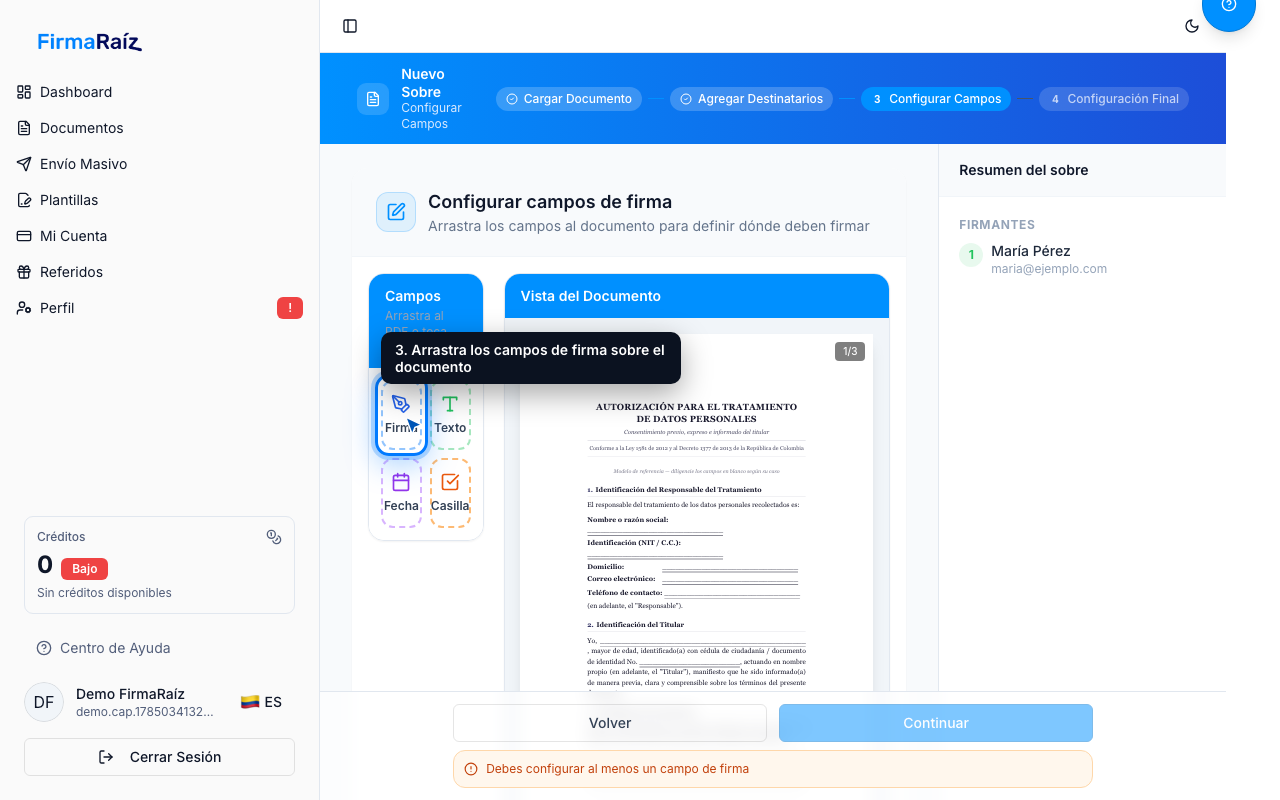Viewport: 1280px width, 800px height.
Task: Switch to dark mode moon icon
Action: (1192, 26)
